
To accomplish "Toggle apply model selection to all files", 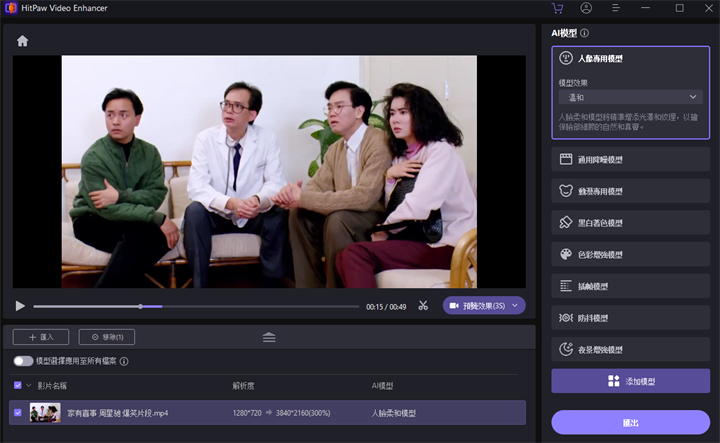I will (x=22, y=361).
